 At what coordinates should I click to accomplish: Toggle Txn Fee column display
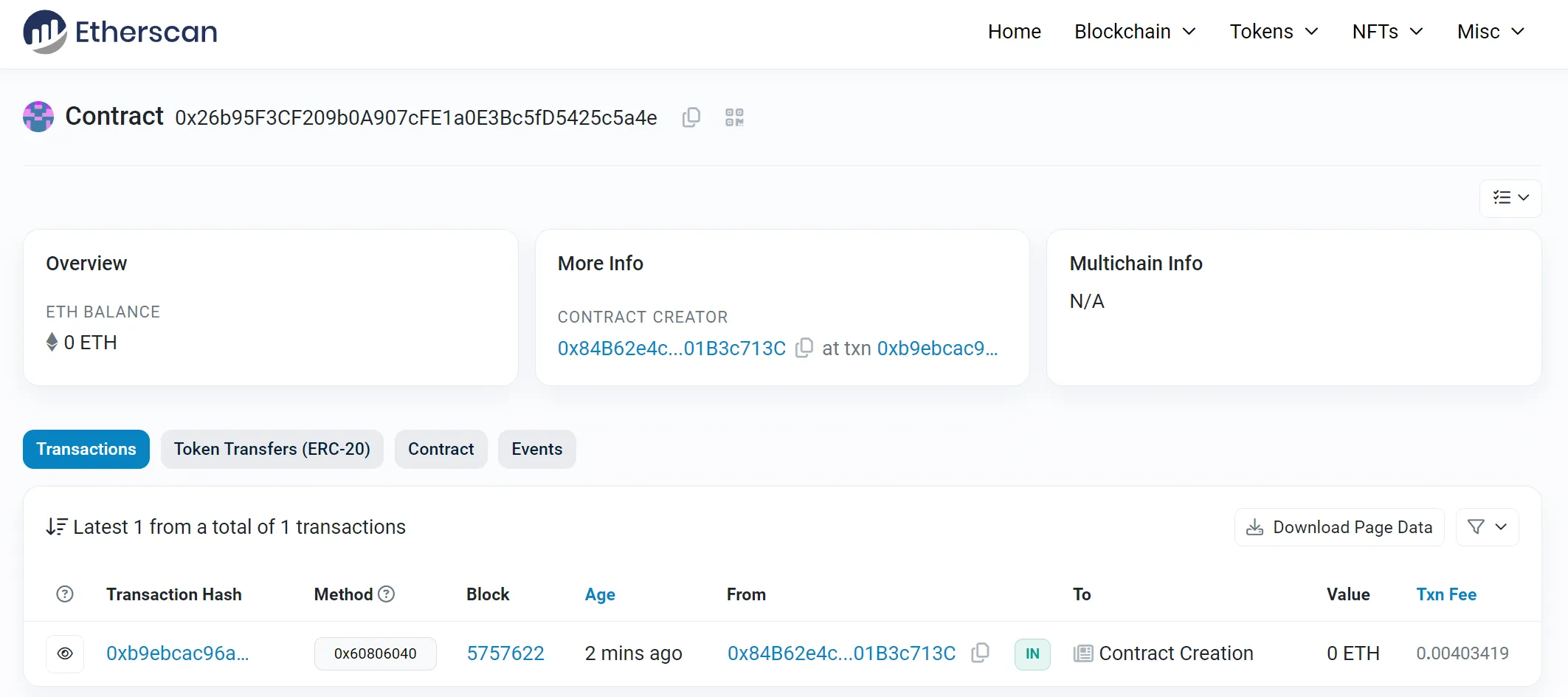tap(1446, 594)
